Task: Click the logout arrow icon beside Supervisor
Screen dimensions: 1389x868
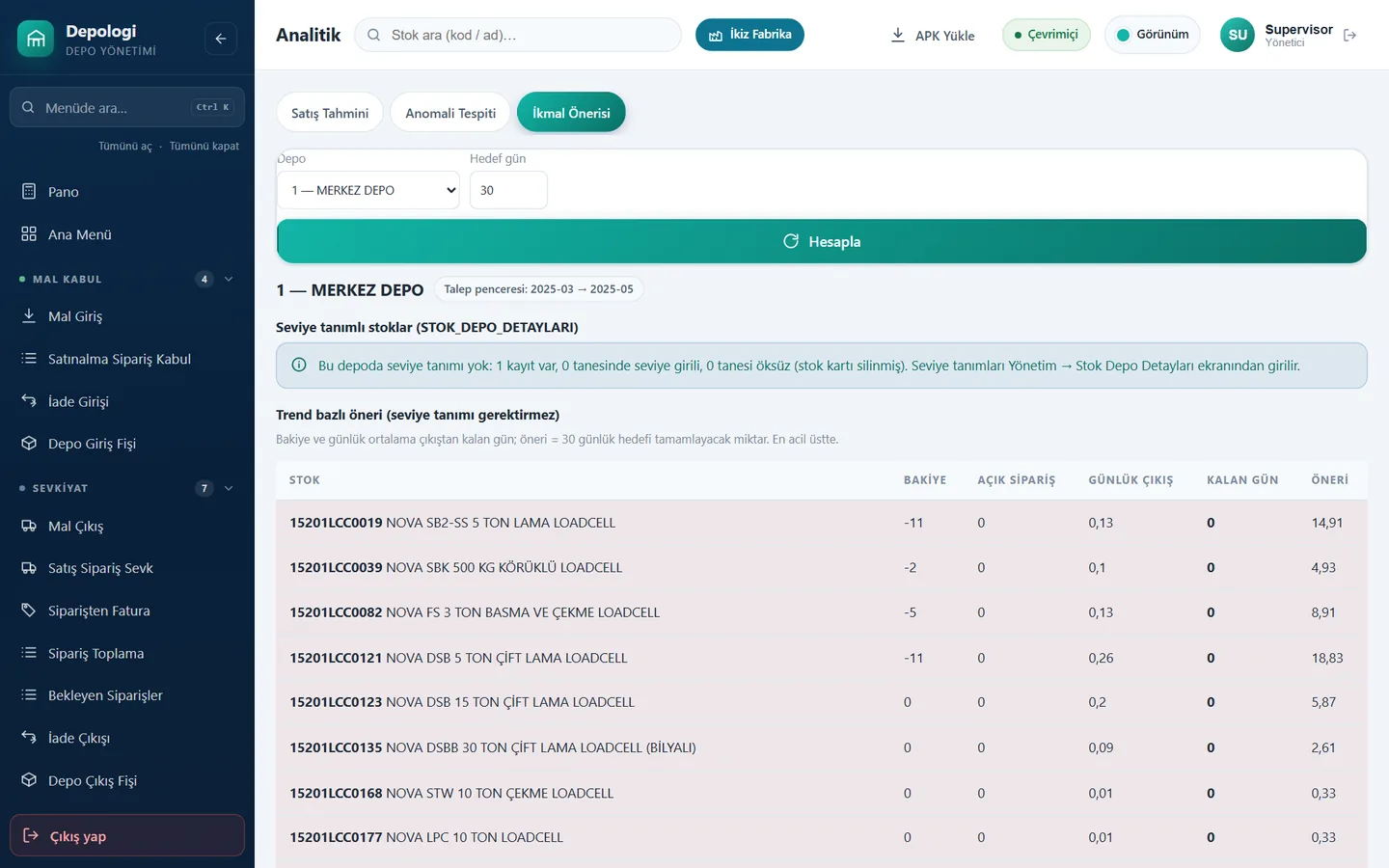Action: tap(1349, 35)
